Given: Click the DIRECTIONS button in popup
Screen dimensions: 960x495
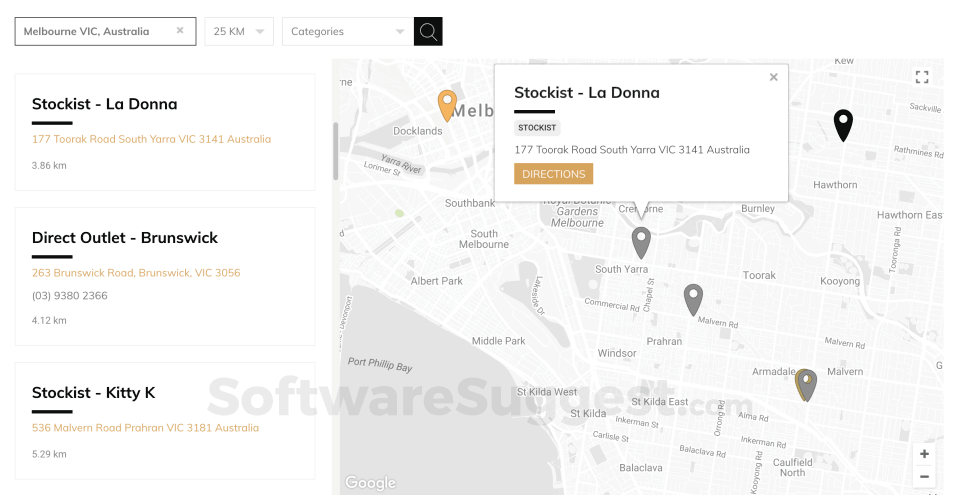Looking at the screenshot, I should (553, 174).
